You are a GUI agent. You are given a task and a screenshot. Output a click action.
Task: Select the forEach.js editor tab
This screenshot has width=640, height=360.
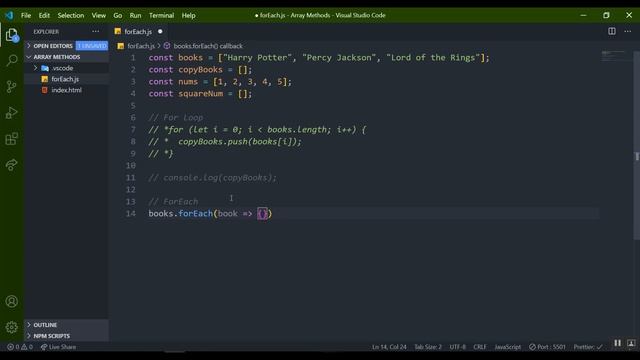point(138,31)
